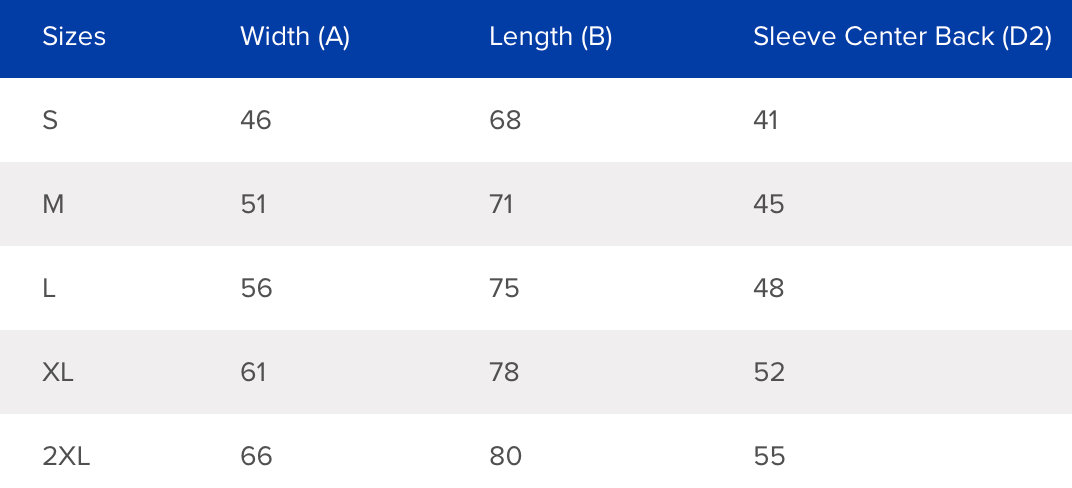Viewport: 1072px width, 488px height.
Task: Click width value 56 for size L
Action: point(256,289)
